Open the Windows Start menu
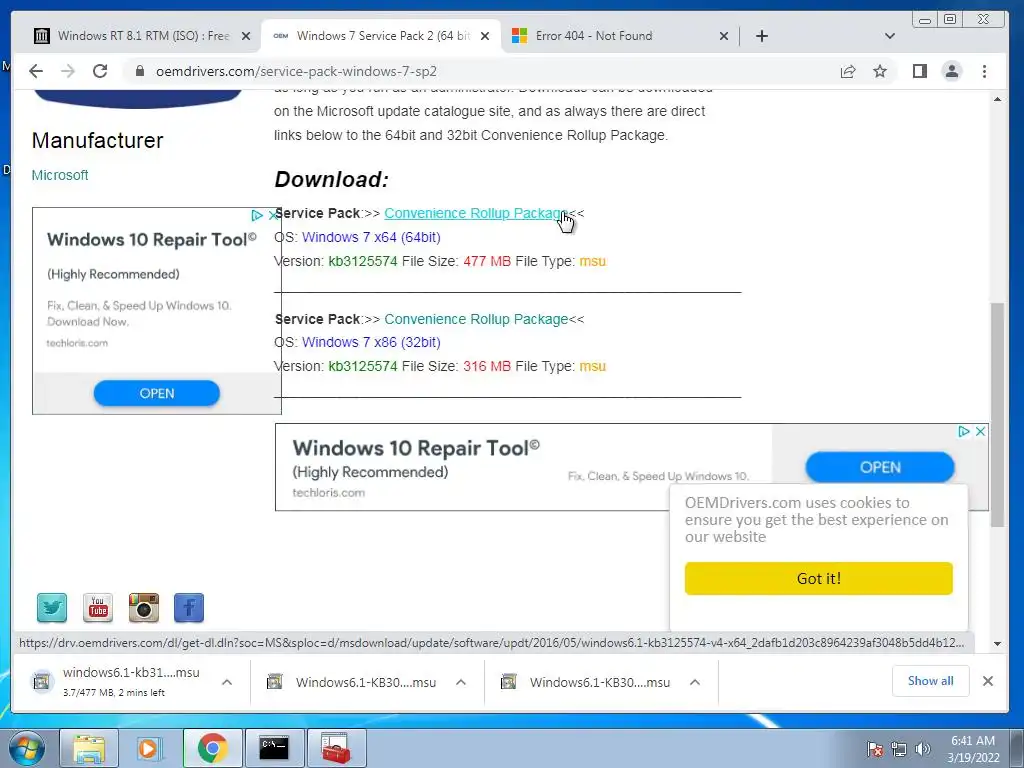 tap(27, 748)
